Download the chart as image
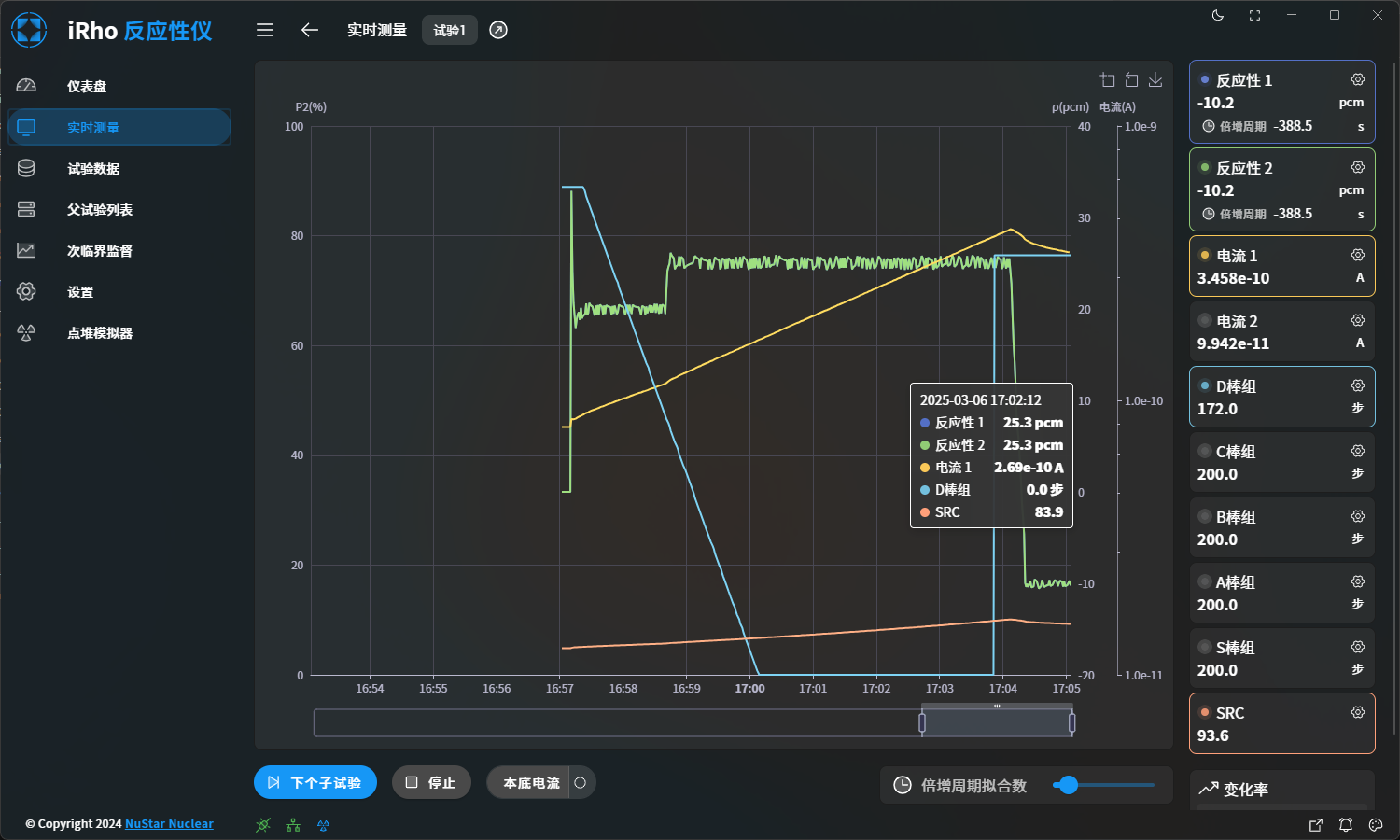 point(1155,80)
